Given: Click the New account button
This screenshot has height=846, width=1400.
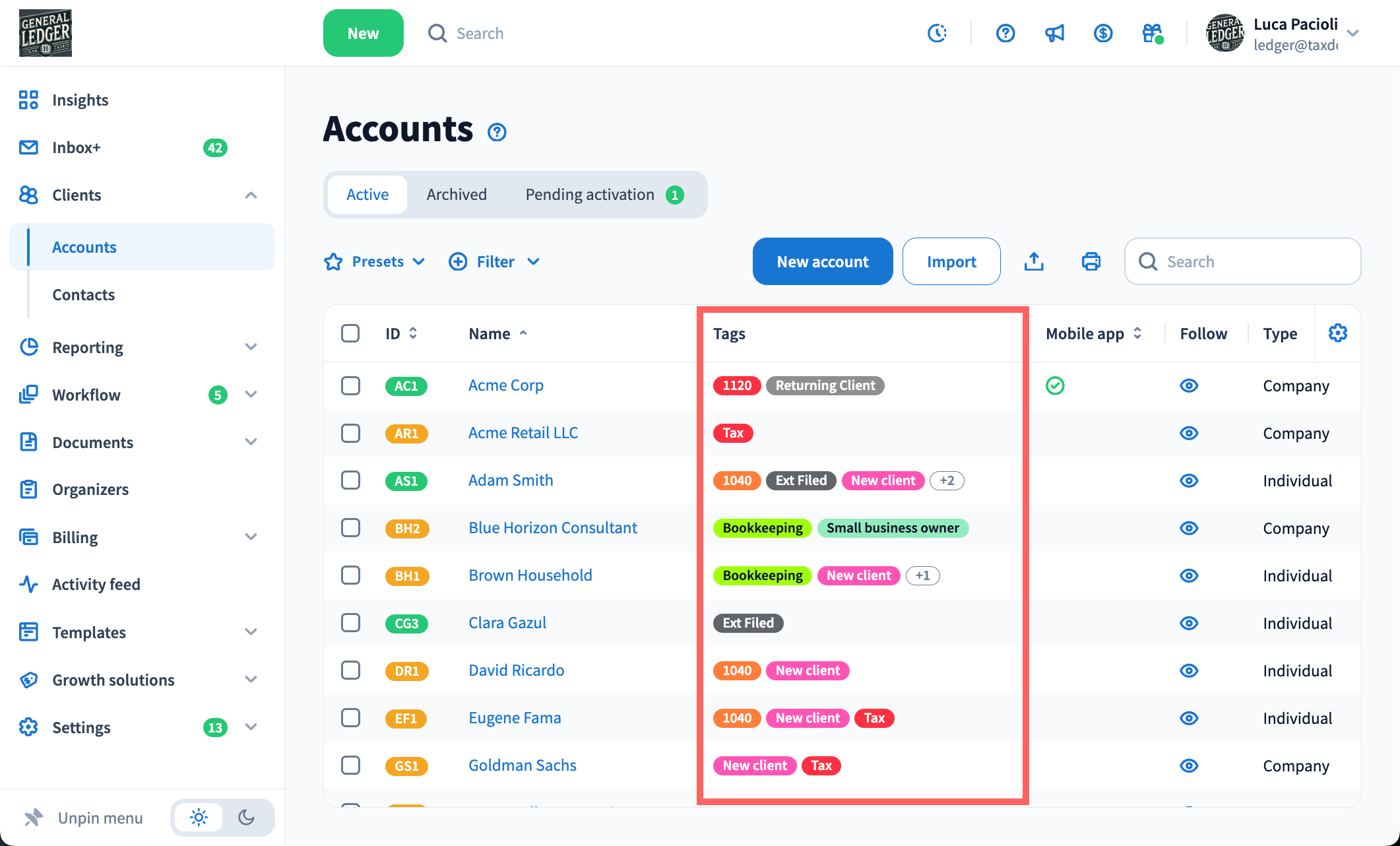Looking at the screenshot, I should point(822,262).
